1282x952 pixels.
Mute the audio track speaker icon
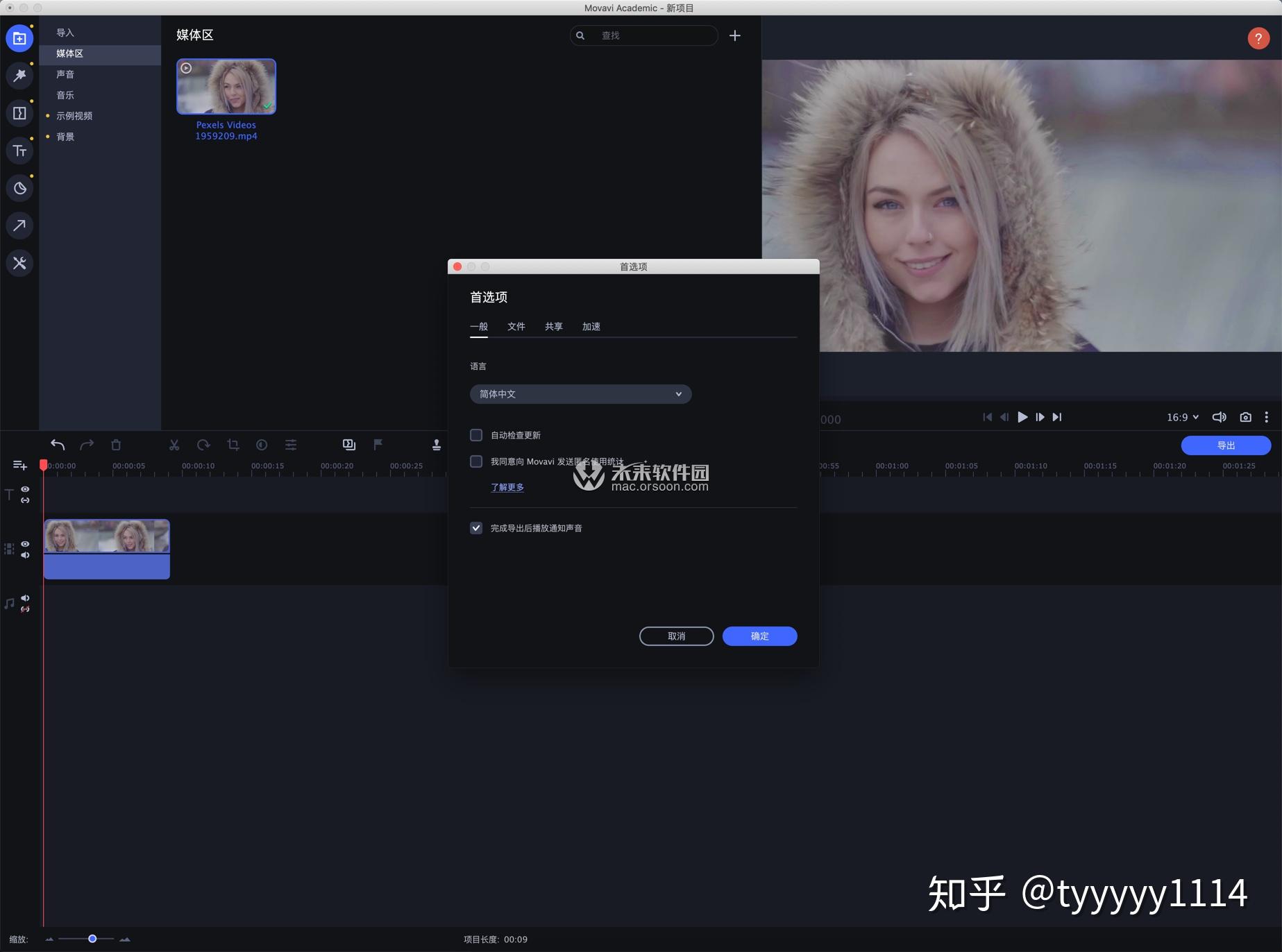pos(25,598)
